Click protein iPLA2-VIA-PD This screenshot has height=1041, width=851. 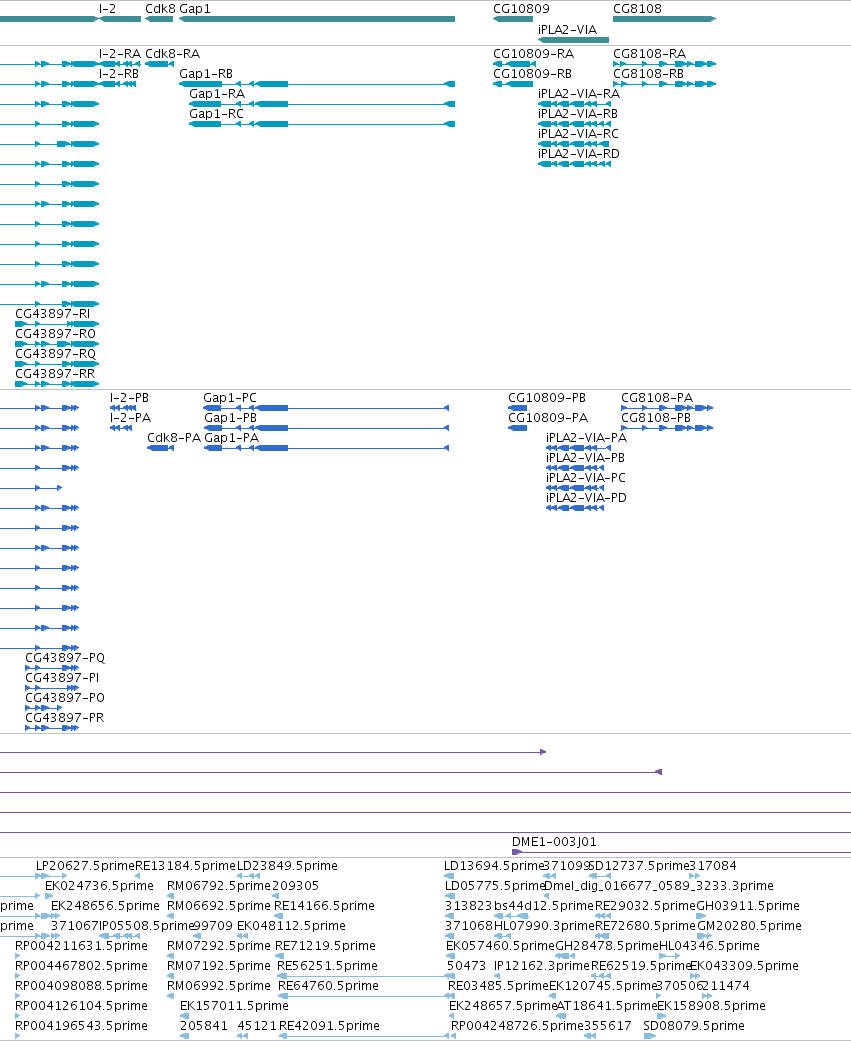[x=575, y=508]
